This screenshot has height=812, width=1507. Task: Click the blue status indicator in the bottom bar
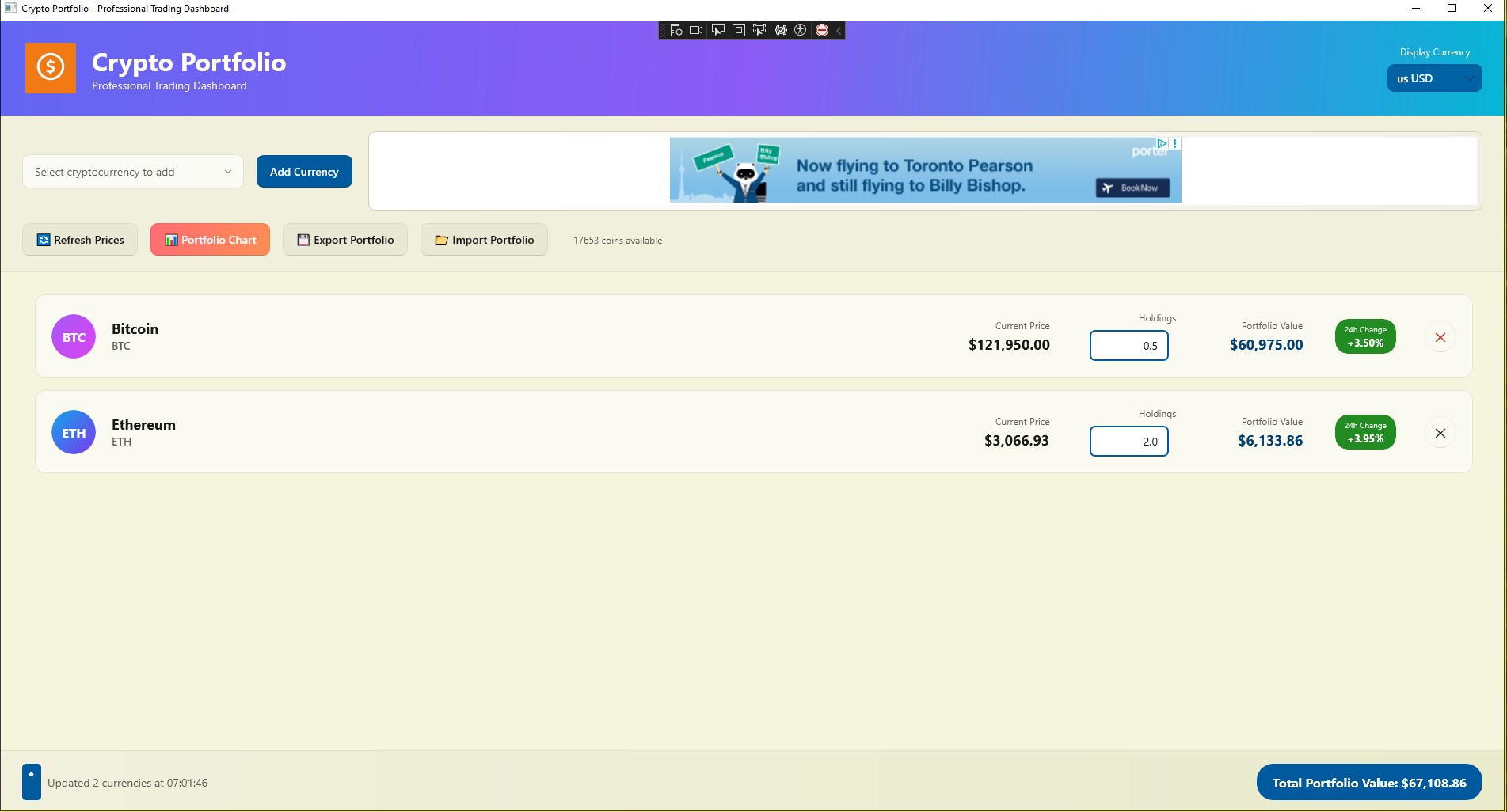tap(32, 781)
